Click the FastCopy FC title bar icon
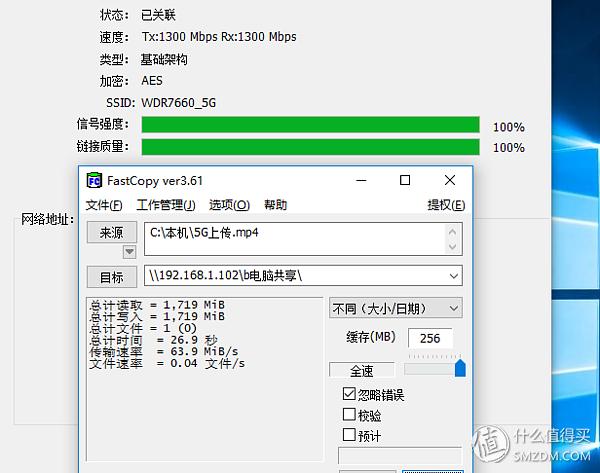The image size is (600, 473). (94, 181)
